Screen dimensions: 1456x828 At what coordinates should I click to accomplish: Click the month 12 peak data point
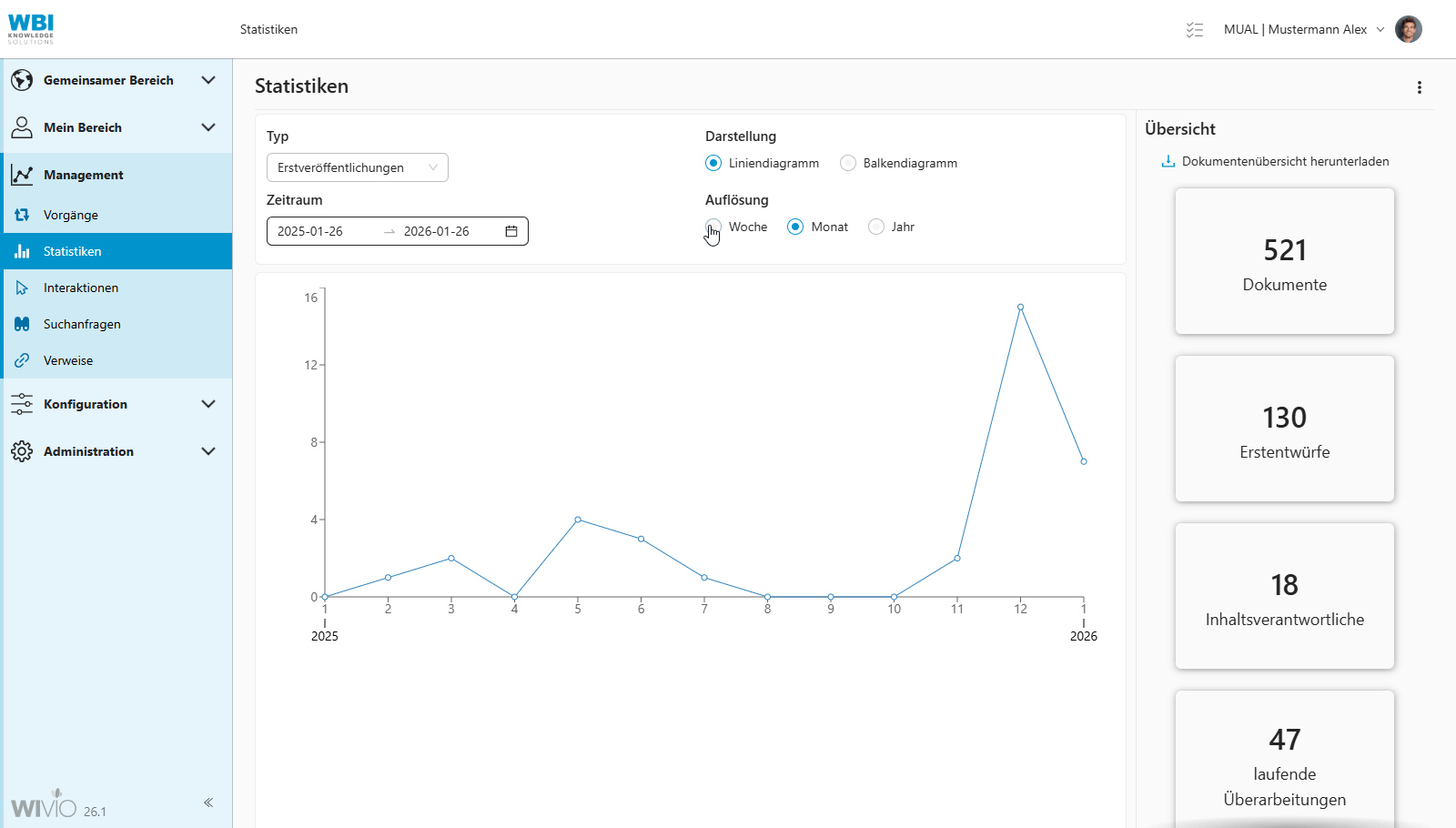point(1020,308)
